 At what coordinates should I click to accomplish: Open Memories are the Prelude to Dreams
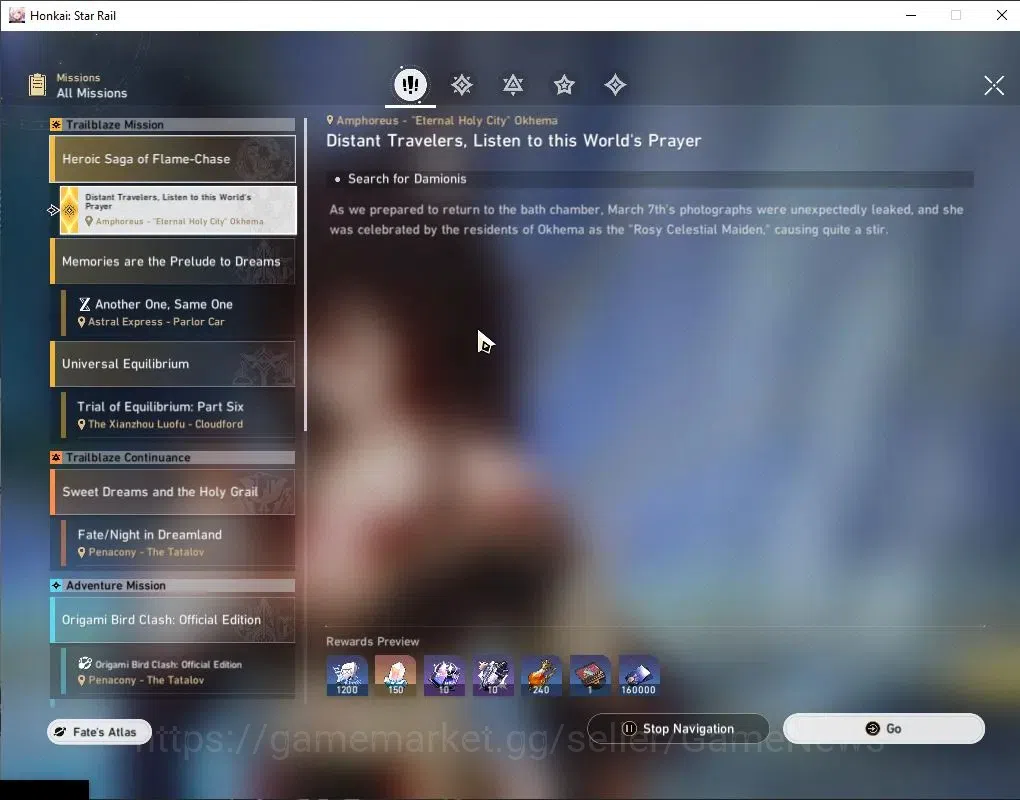(x=173, y=261)
